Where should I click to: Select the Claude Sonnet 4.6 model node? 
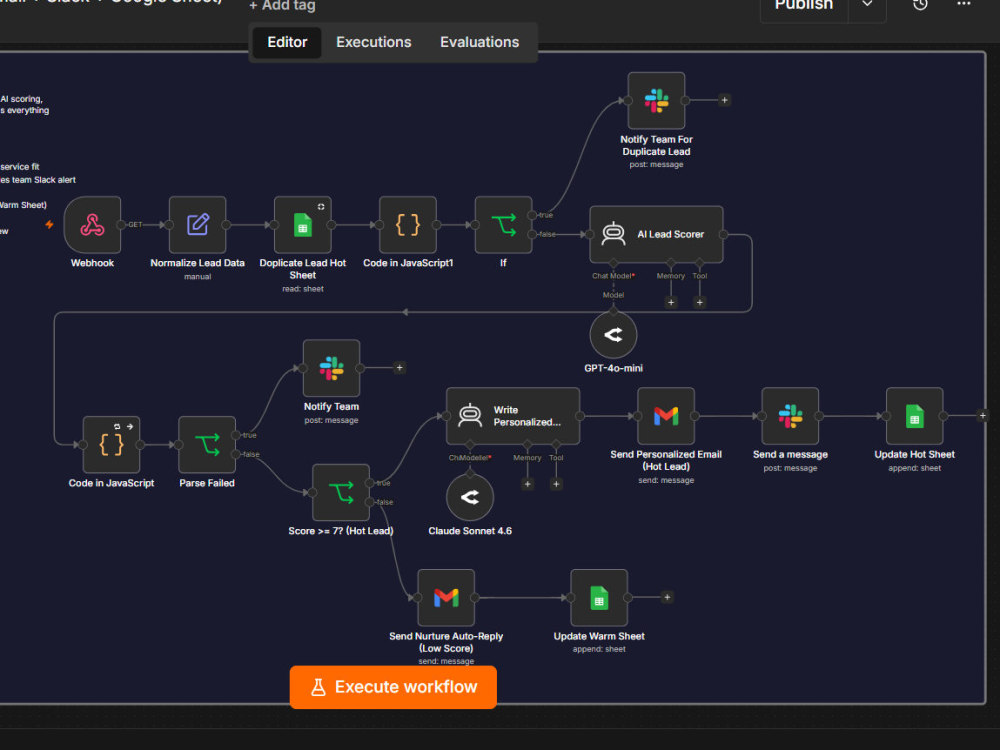pyautogui.click(x=470, y=497)
